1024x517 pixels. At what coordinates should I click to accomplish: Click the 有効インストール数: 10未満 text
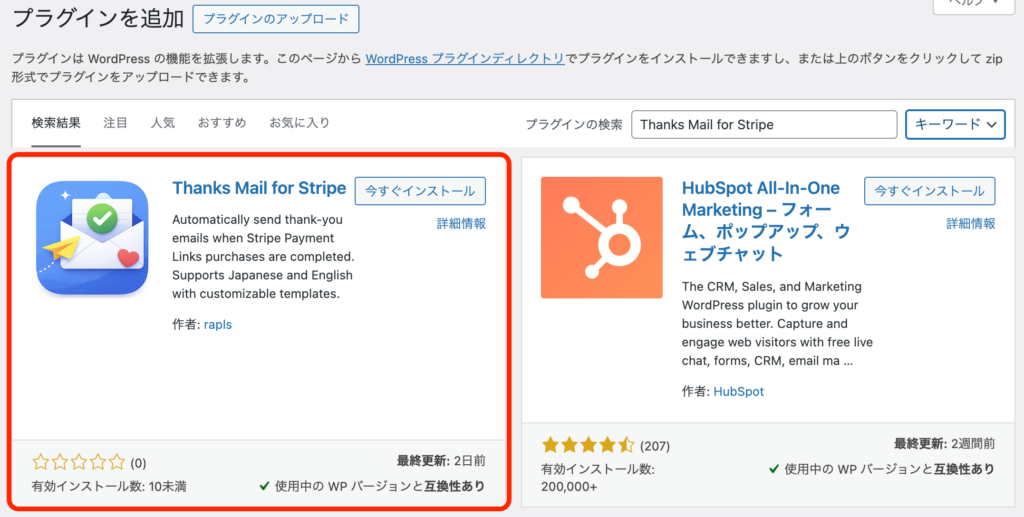tap(109, 486)
